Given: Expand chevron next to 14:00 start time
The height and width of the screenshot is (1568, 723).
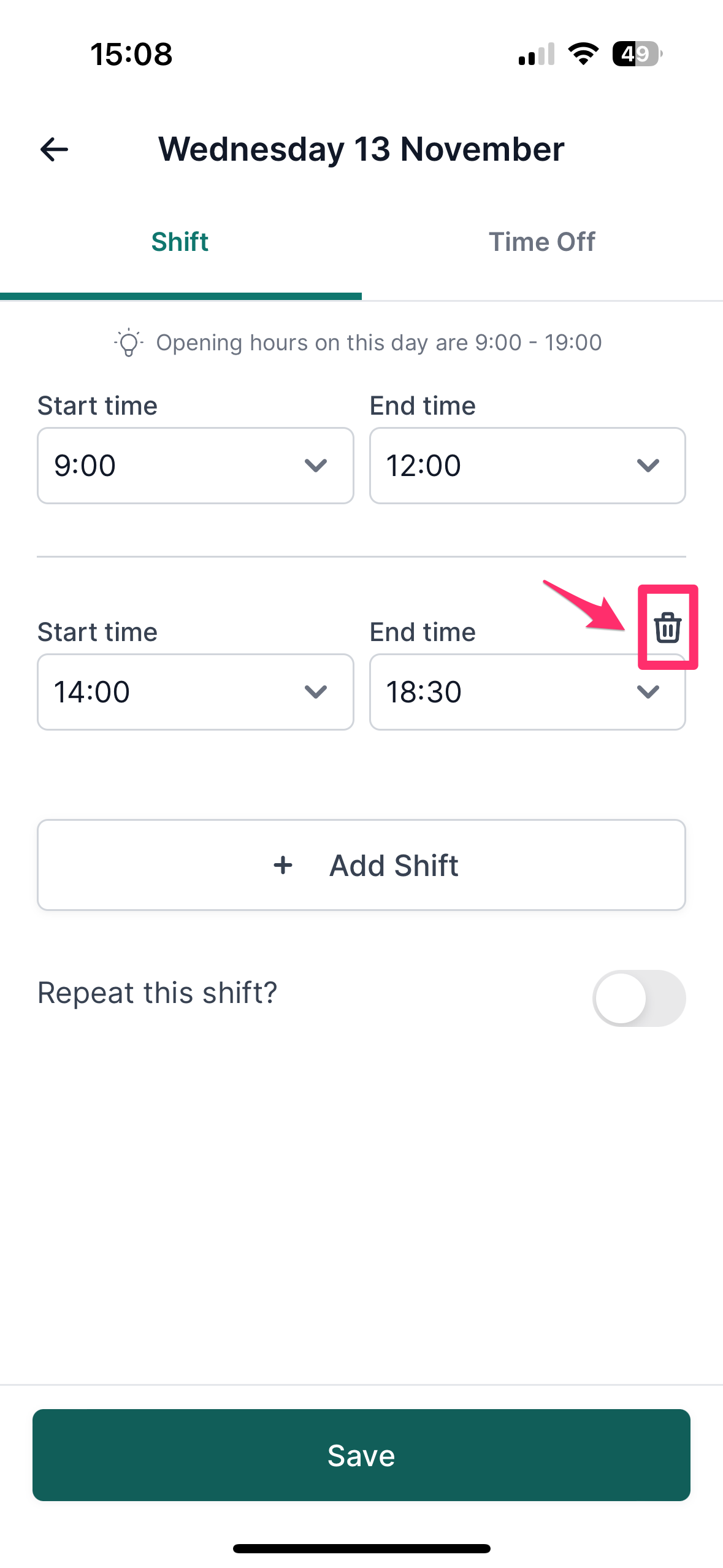Looking at the screenshot, I should tap(315, 692).
